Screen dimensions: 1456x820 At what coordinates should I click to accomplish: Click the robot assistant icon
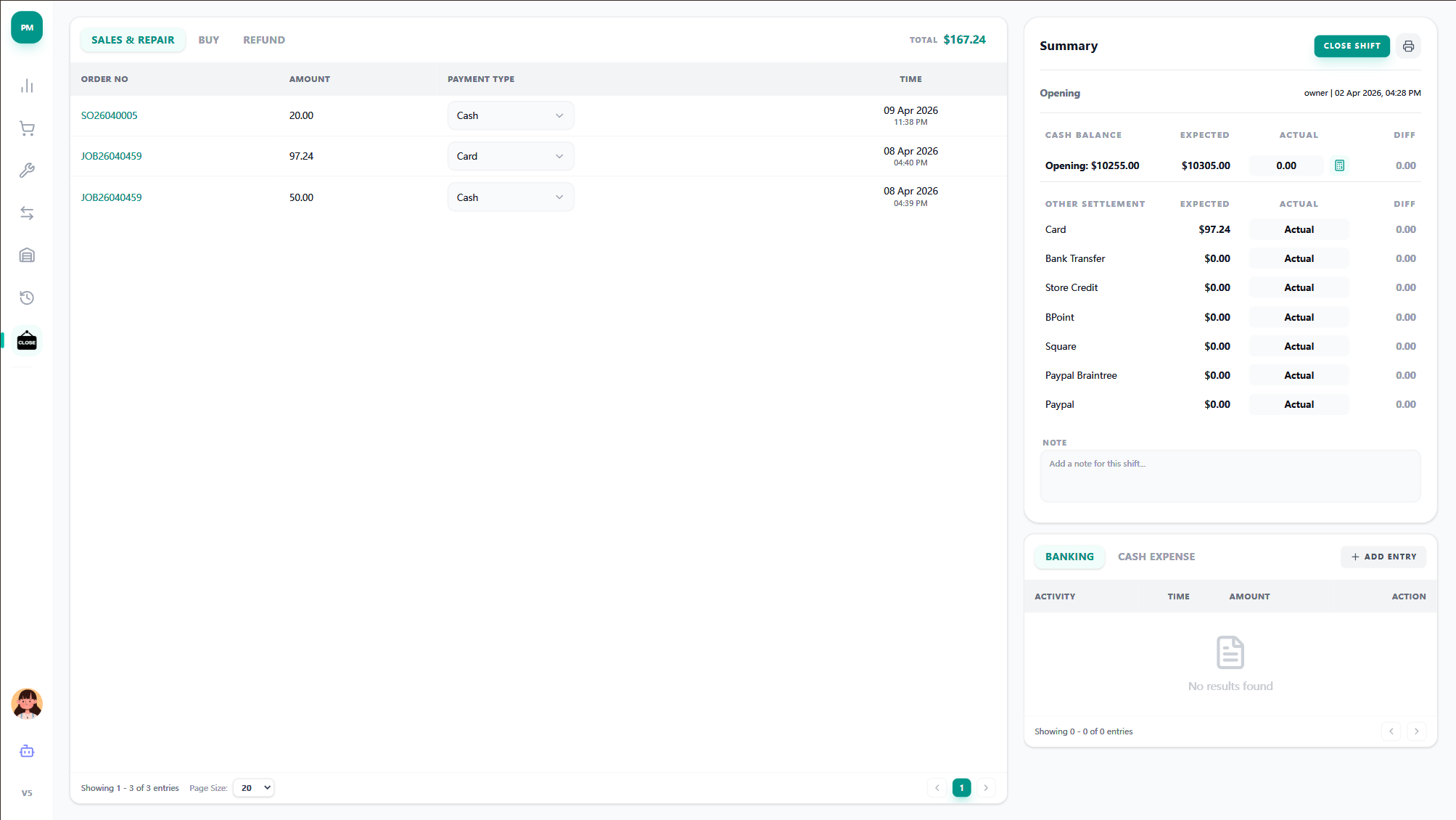27,751
